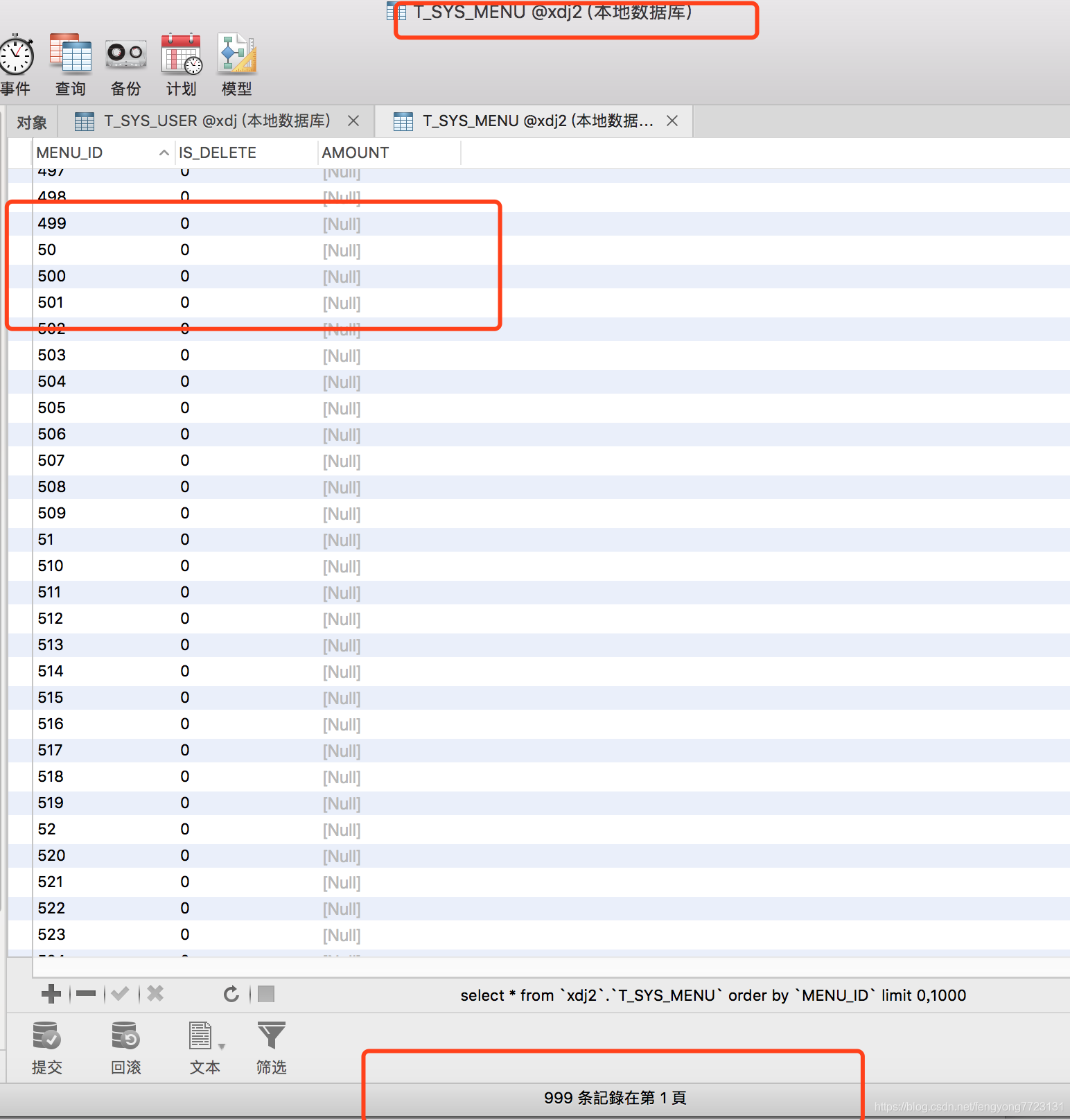Click AMOUNT [Null] in row 513
1070x1120 pixels.
coord(342,645)
